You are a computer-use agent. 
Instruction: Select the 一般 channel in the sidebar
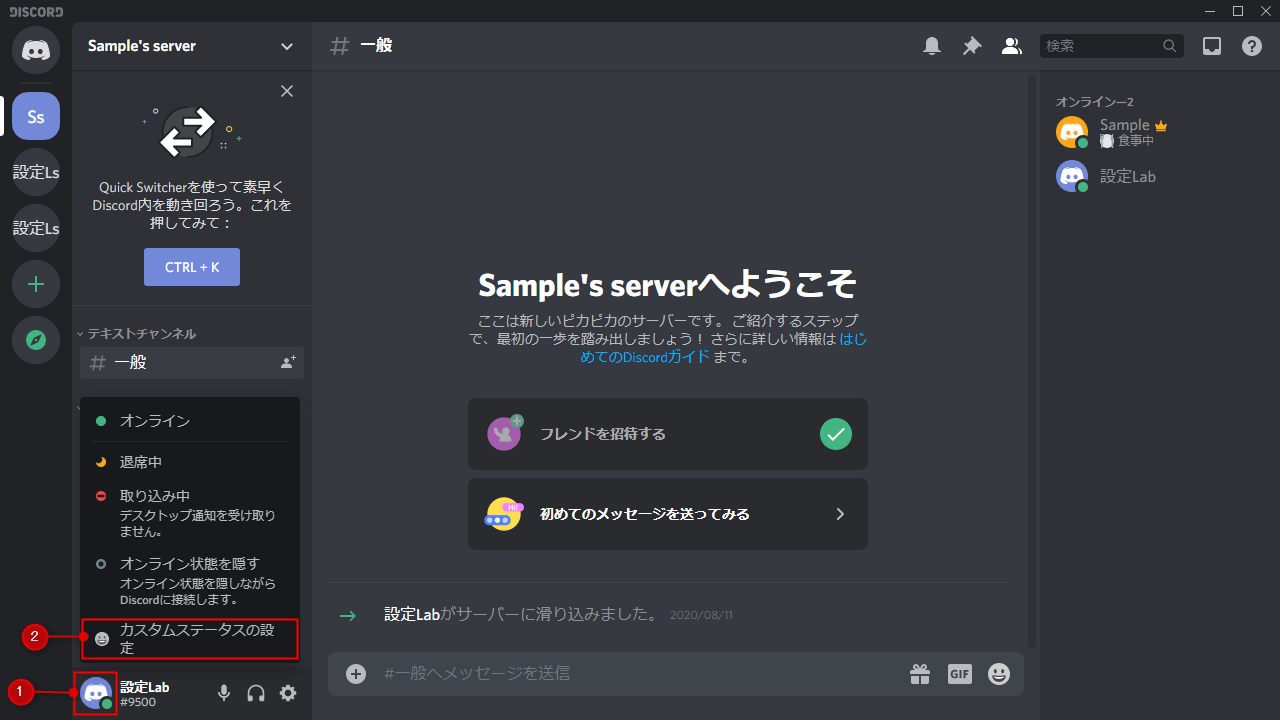coord(192,363)
